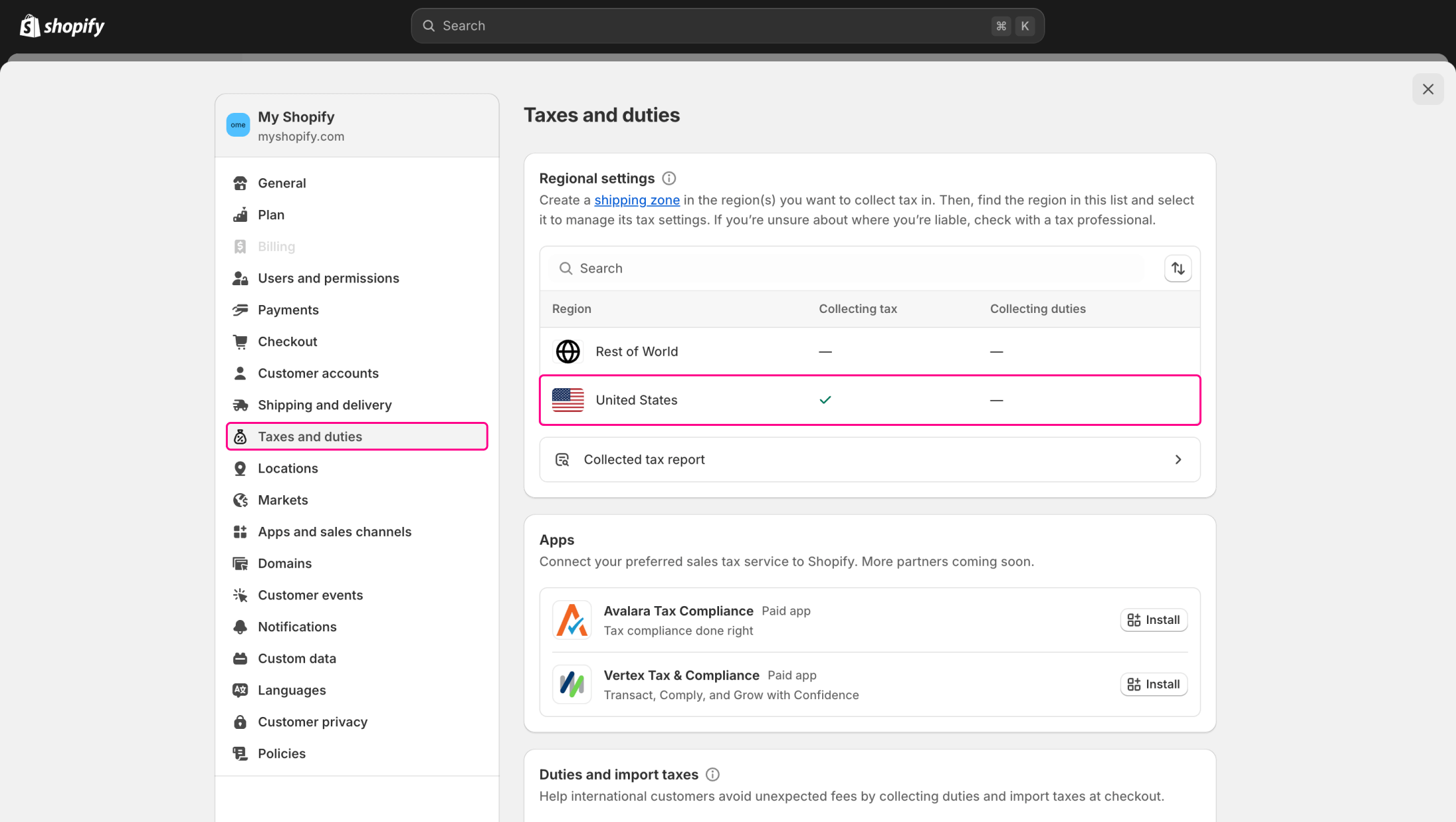Click info icon beside Duties and import taxes
Screen dimensions: 1456x822
712,774
